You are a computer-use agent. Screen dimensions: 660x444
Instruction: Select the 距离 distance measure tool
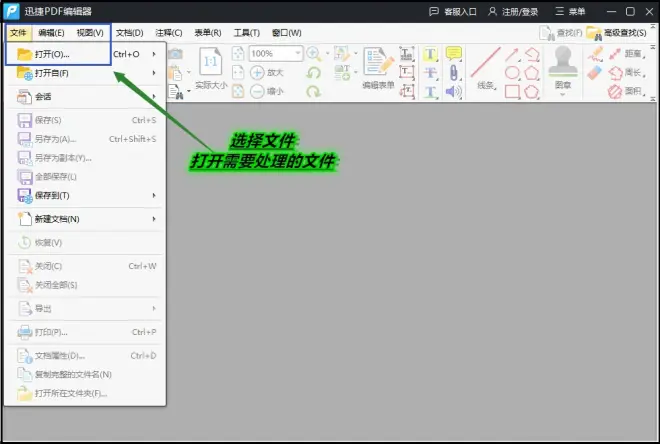627,53
